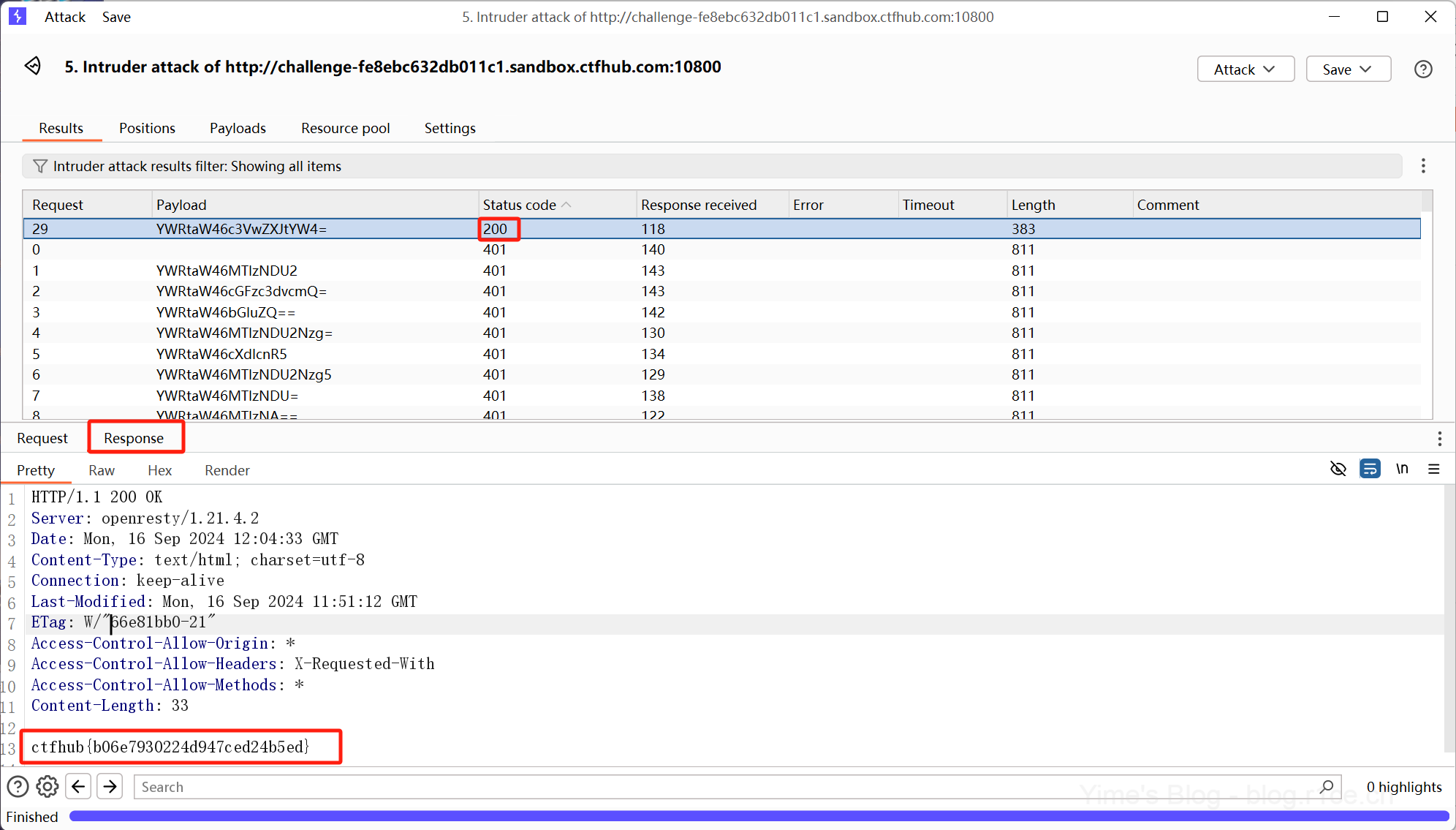The width and height of the screenshot is (1456, 830).
Task: Open the Attack menu in title bar
Action: coord(64,17)
